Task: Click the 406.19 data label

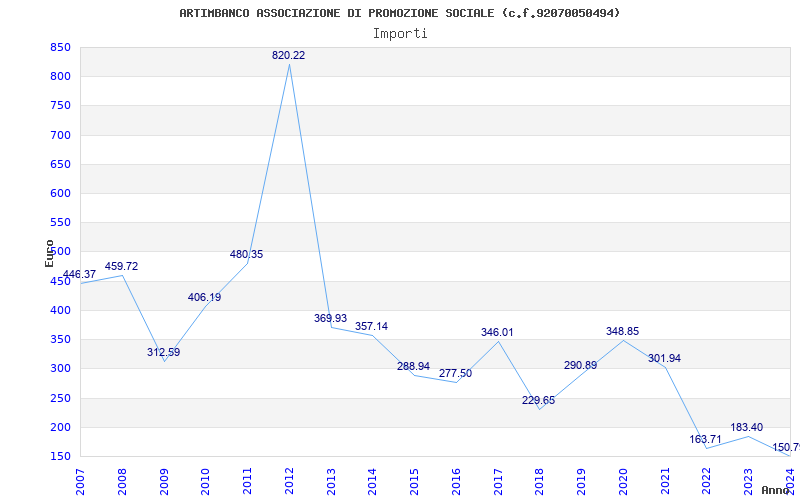Action: click(205, 297)
